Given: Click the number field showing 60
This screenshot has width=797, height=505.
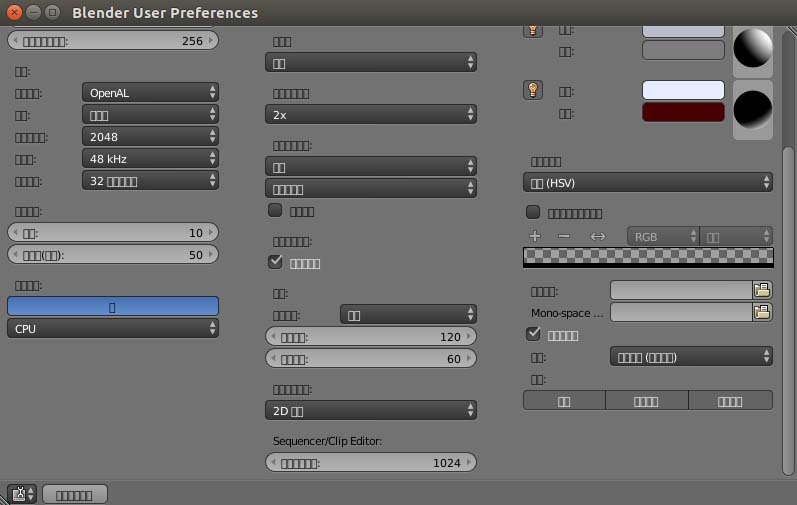Looking at the screenshot, I should 371,359.
